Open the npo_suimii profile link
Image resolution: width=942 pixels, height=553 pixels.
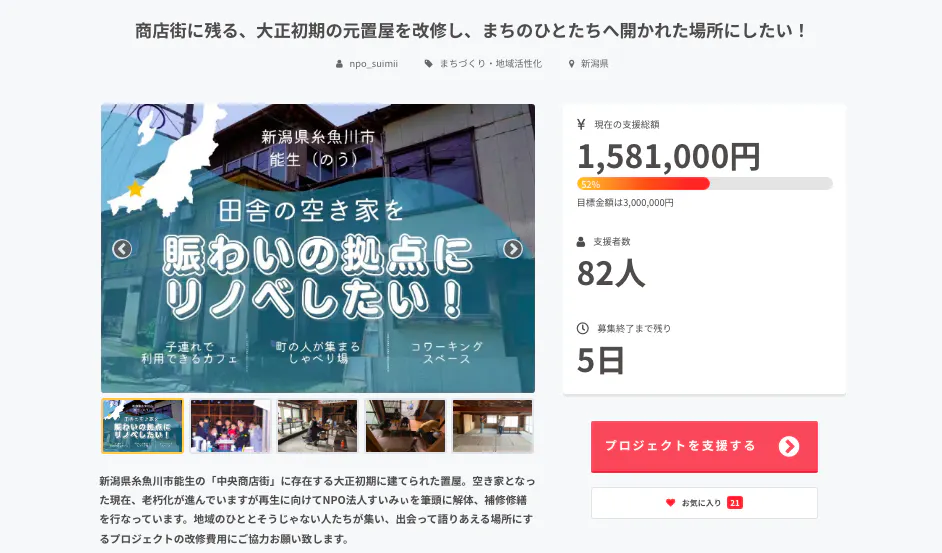(373, 64)
